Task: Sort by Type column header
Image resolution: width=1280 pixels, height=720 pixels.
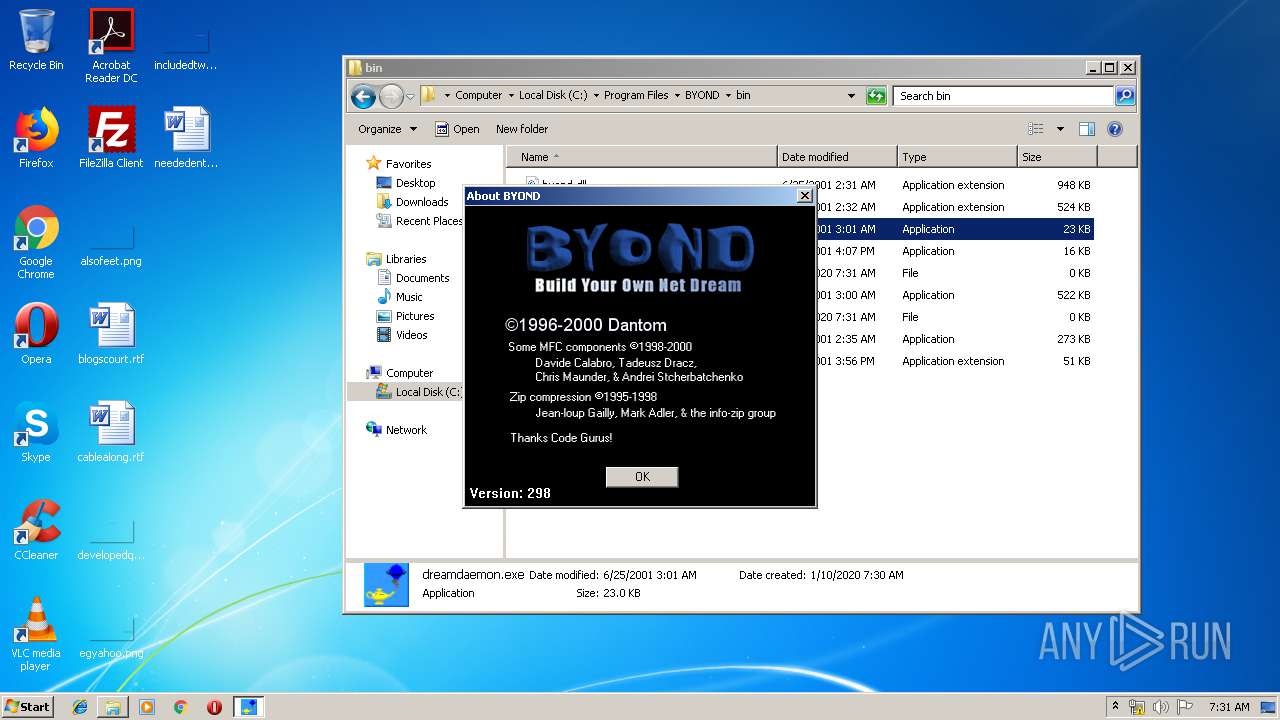Action: pos(957,157)
